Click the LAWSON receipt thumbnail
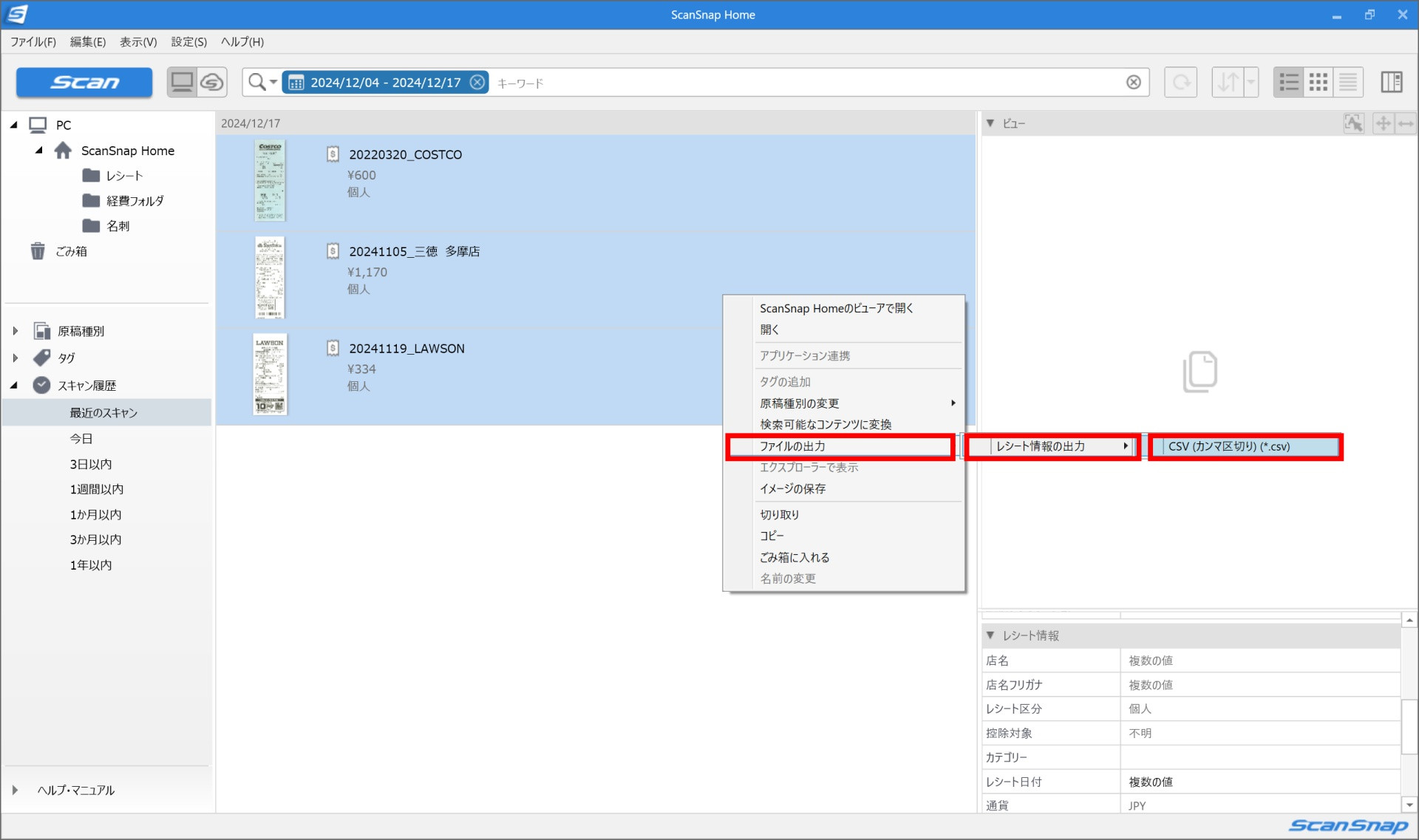This screenshot has height=840, width=1419. click(x=270, y=374)
